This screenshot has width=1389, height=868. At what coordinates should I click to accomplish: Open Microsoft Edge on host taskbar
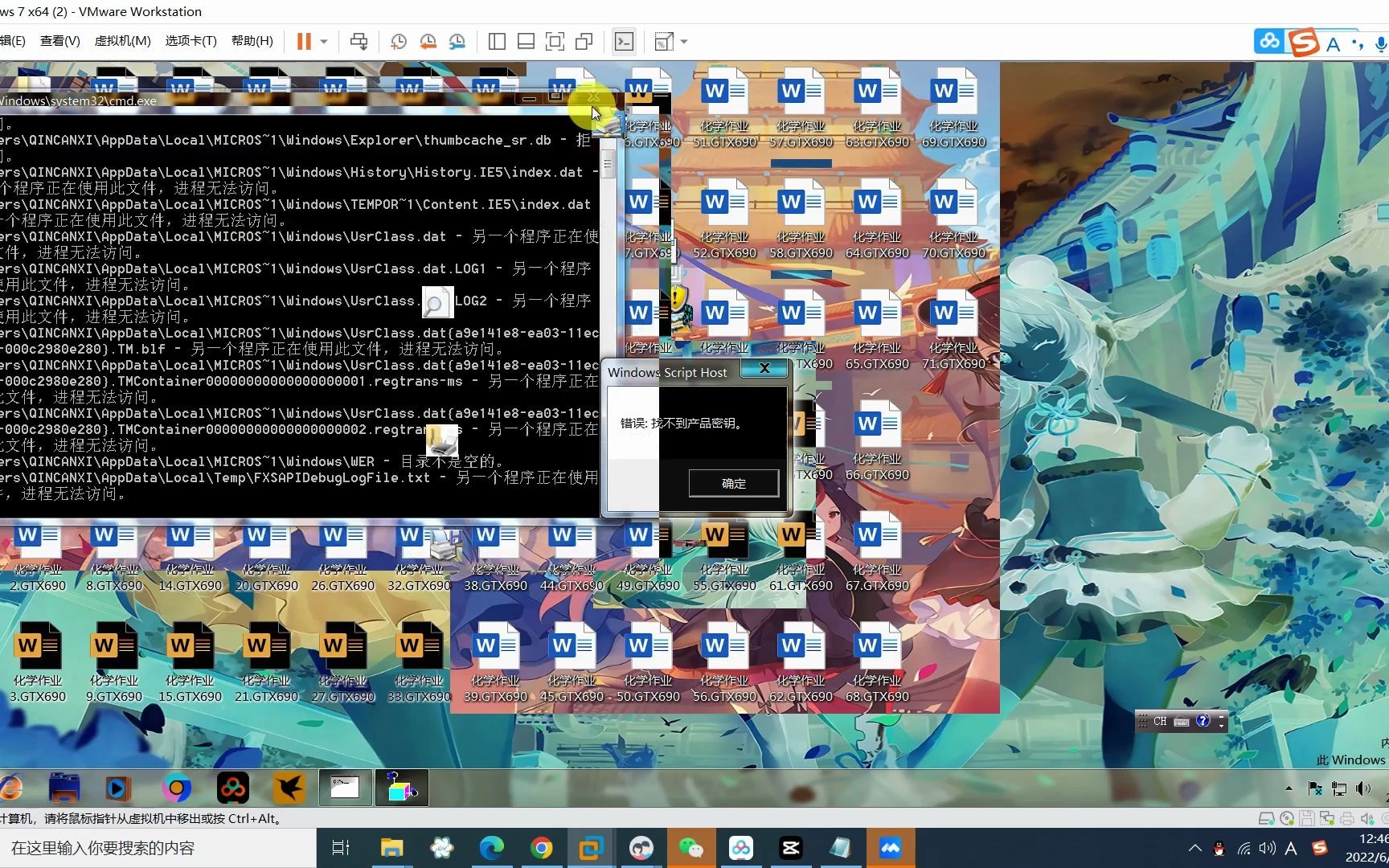491,848
